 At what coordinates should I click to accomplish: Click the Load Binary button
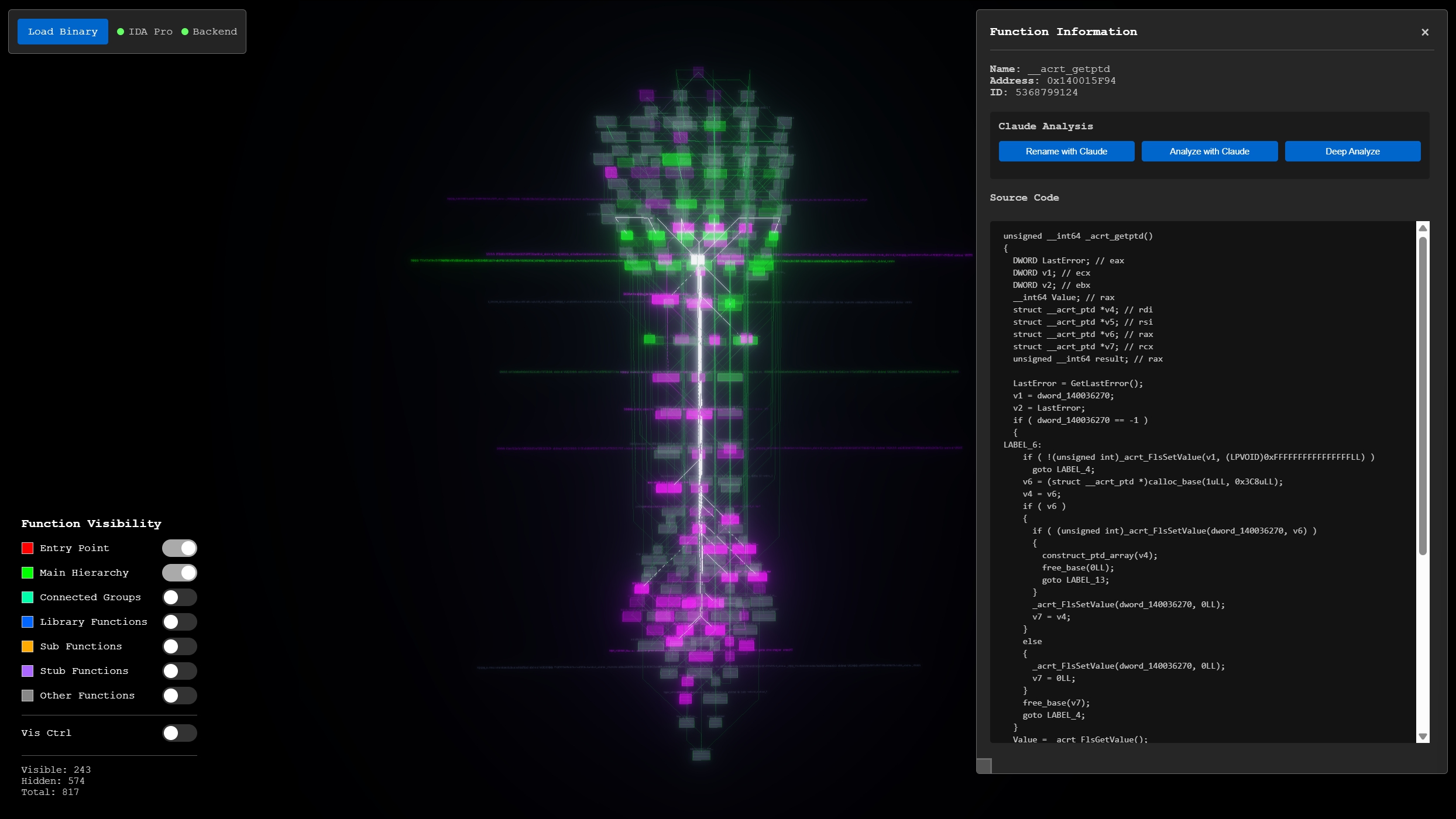pyautogui.click(x=63, y=32)
